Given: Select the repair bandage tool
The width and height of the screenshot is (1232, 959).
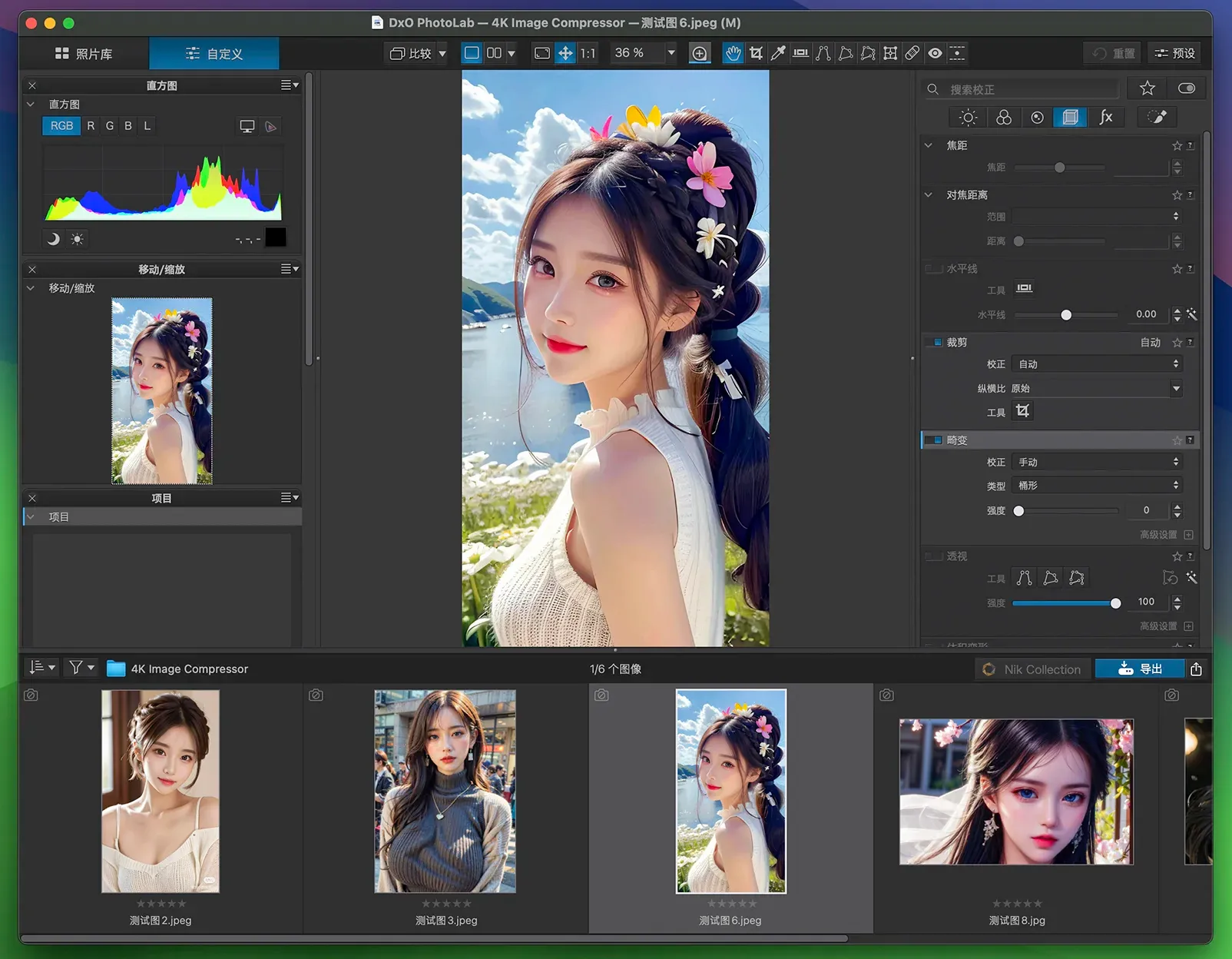Looking at the screenshot, I should [912, 53].
